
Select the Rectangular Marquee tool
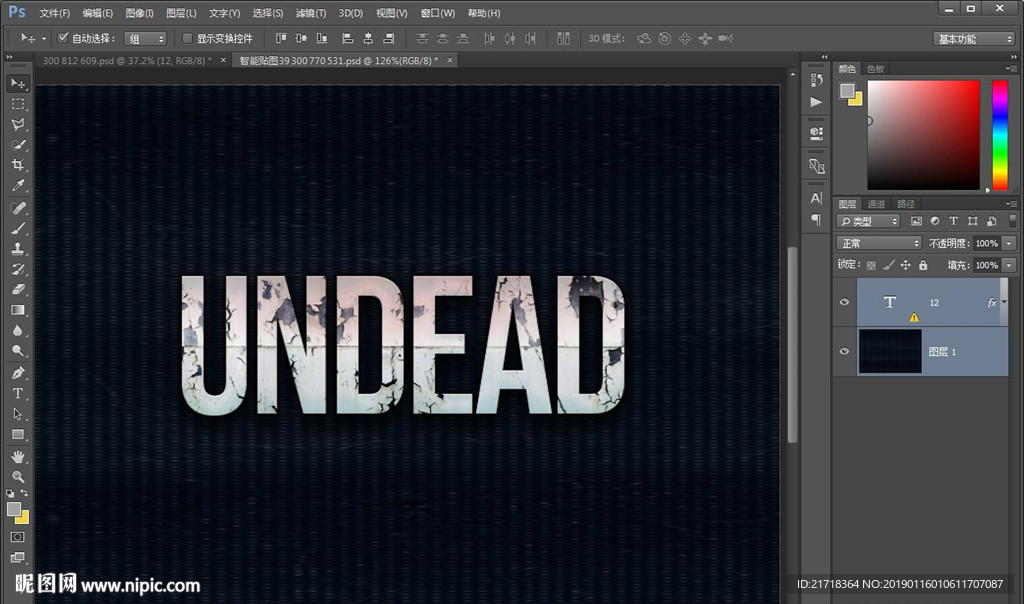[x=18, y=104]
